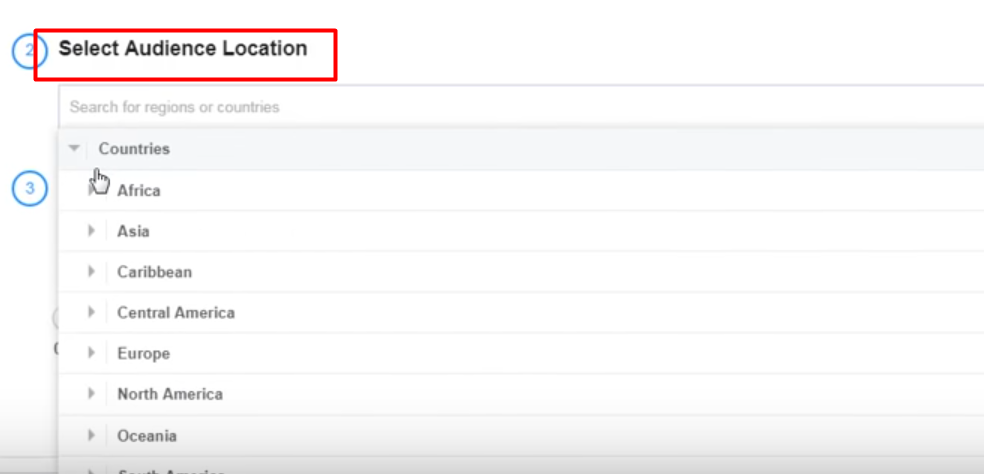Screen dimensions: 984x474
Task: Expand the Asia region arrow
Action: 92,231
